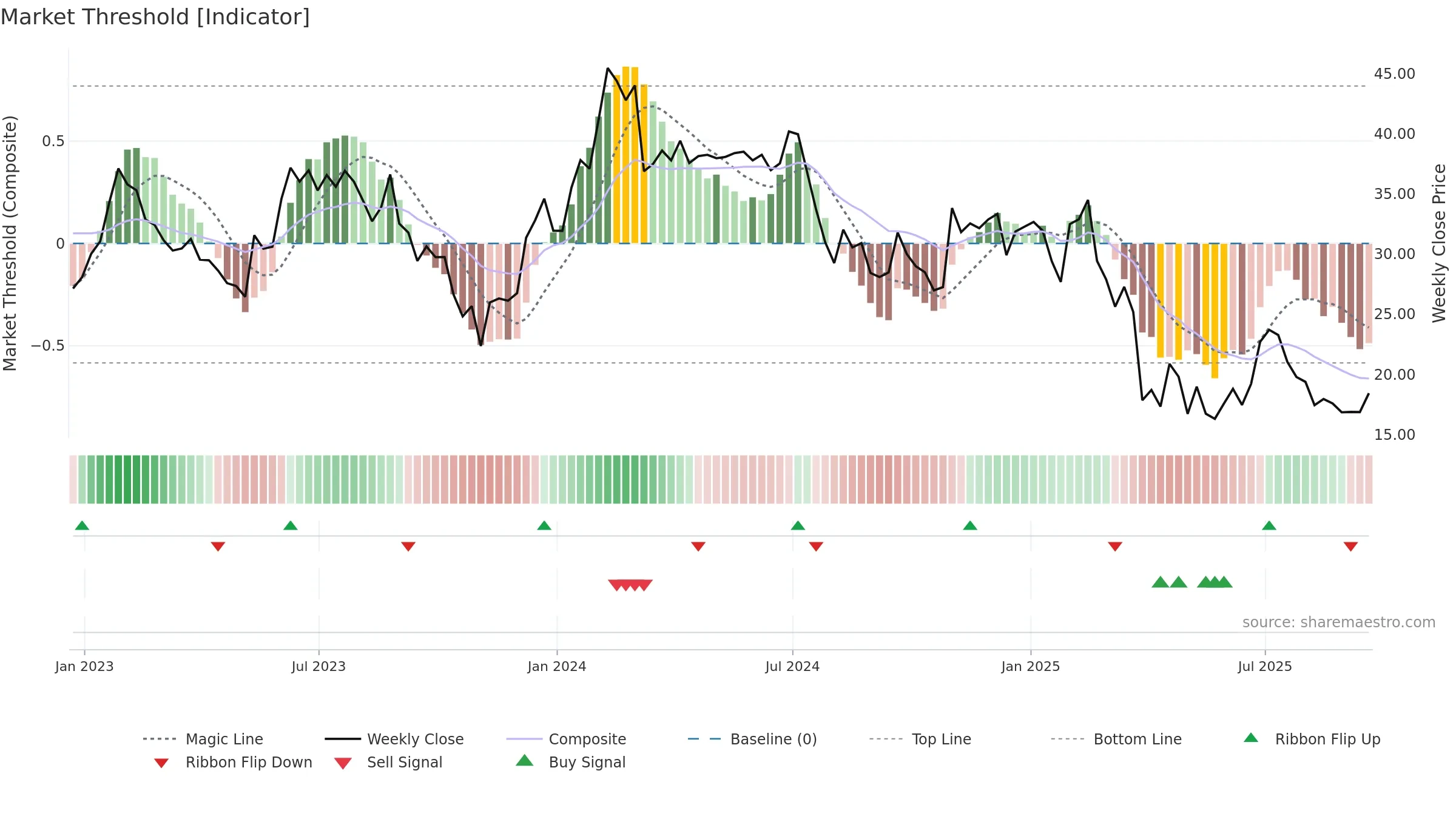Click the −0.5 left axis tick label

pos(48,346)
